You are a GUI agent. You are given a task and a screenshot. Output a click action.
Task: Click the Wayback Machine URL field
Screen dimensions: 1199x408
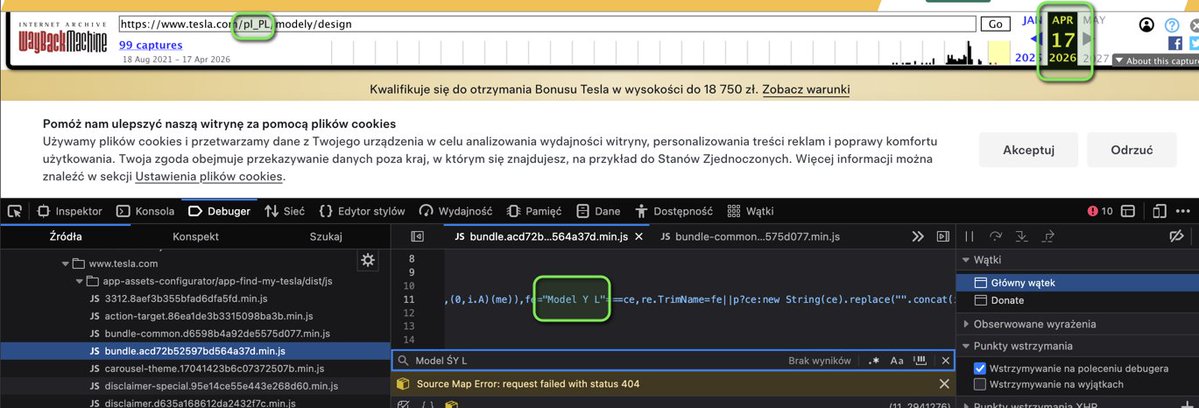(548, 24)
